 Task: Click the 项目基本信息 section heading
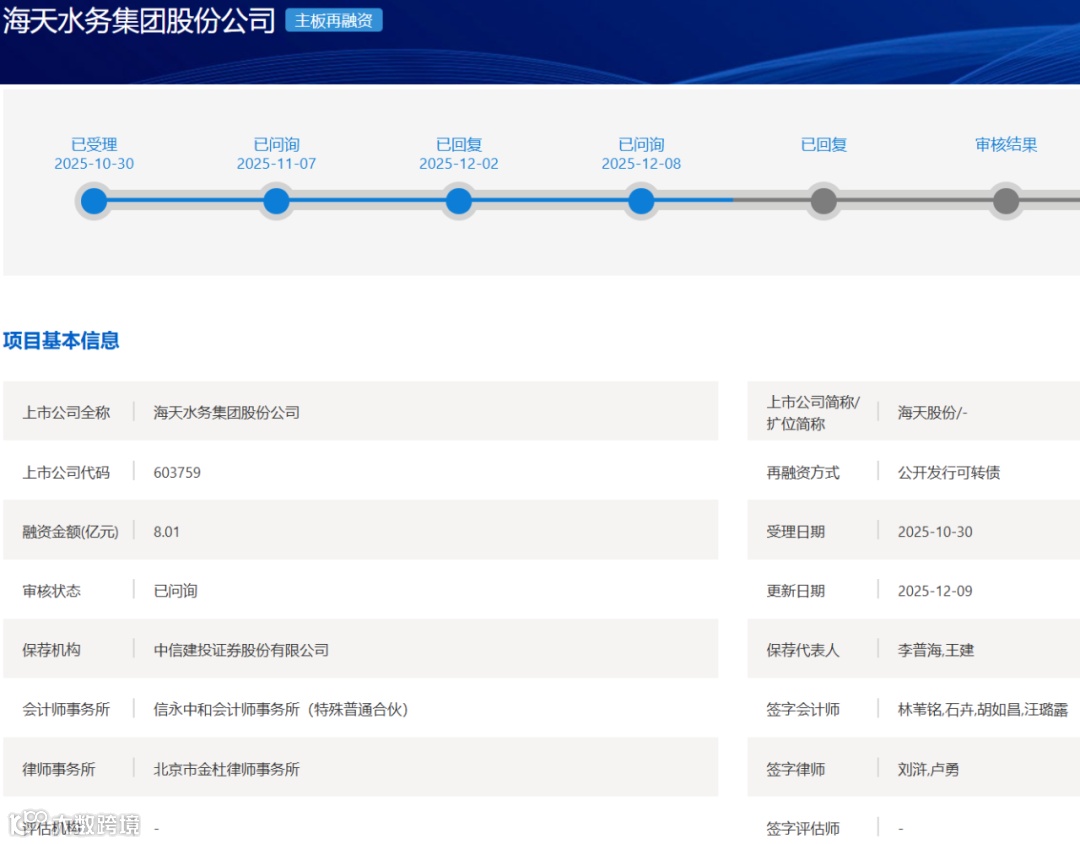(x=61, y=340)
